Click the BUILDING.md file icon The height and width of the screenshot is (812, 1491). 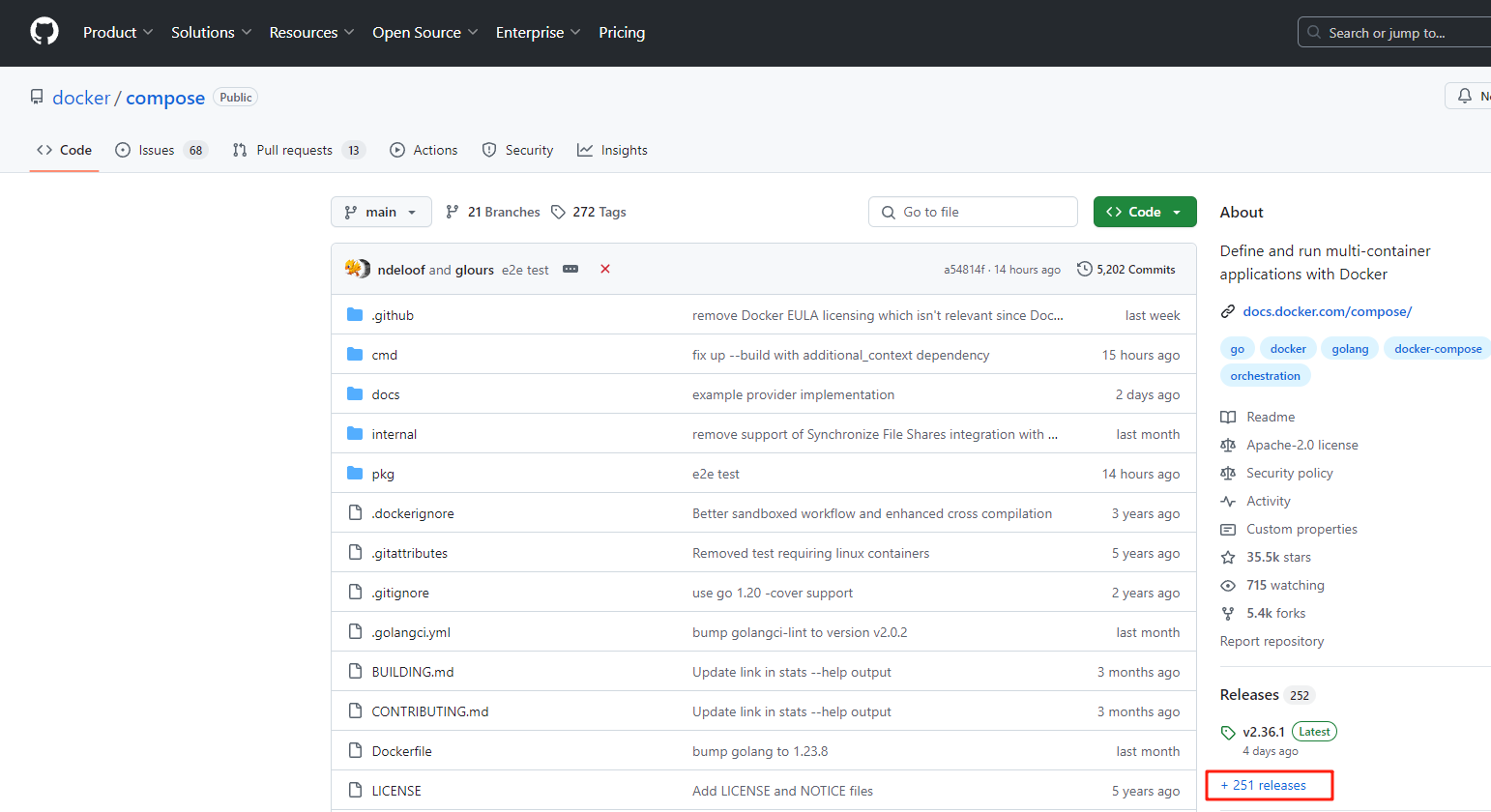point(355,672)
